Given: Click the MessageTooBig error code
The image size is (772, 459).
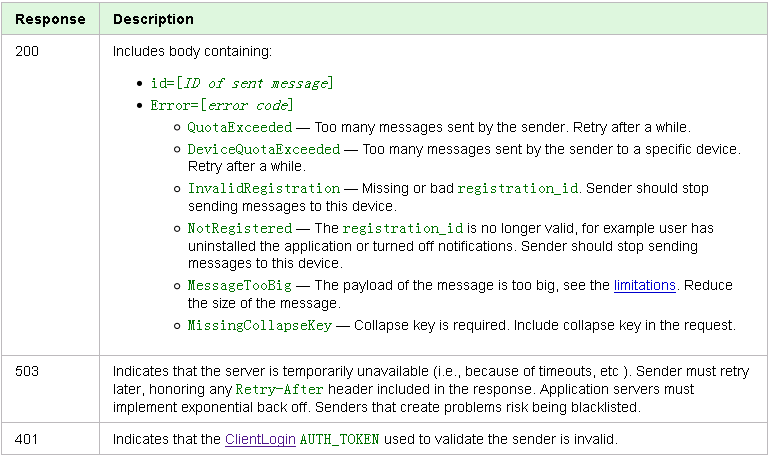Looking at the screenshot, I should pyautogui.click(x=240, y=286).
